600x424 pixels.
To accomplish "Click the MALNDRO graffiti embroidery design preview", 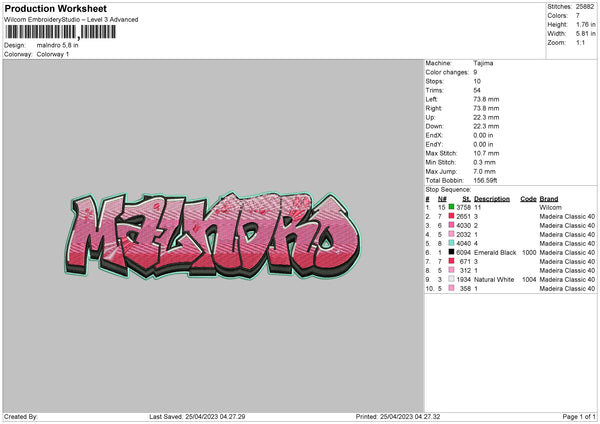I will coord(213,235).
